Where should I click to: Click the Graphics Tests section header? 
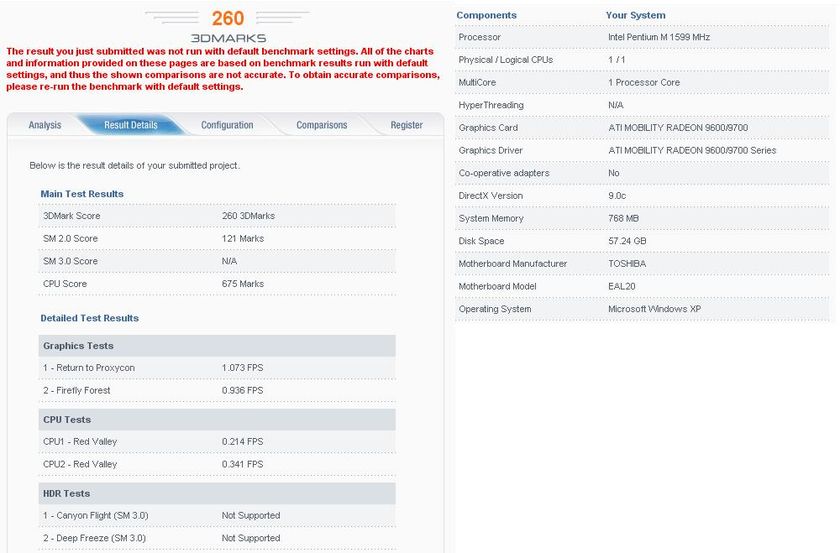[x=78, y=346]
